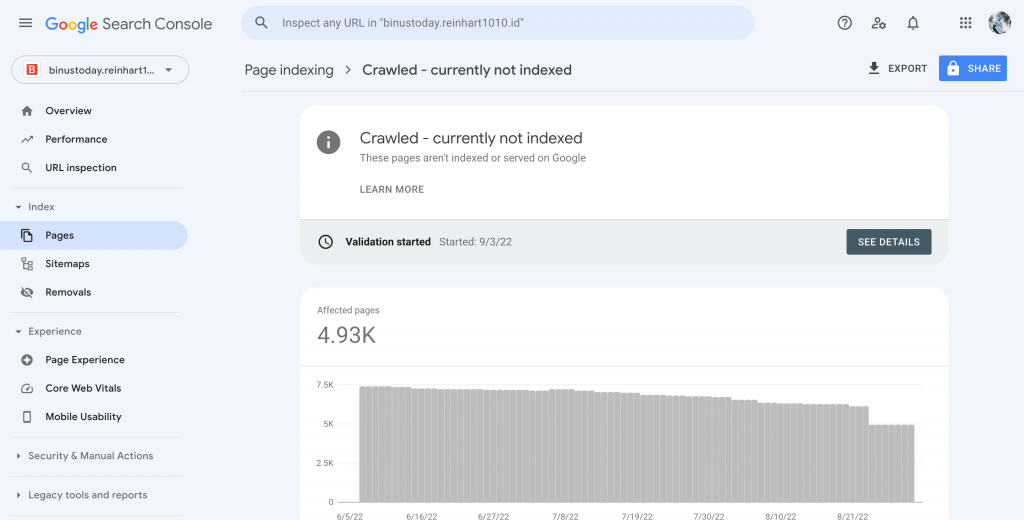
Task: Open the Sitemaps page
Action: click(67, 264)
